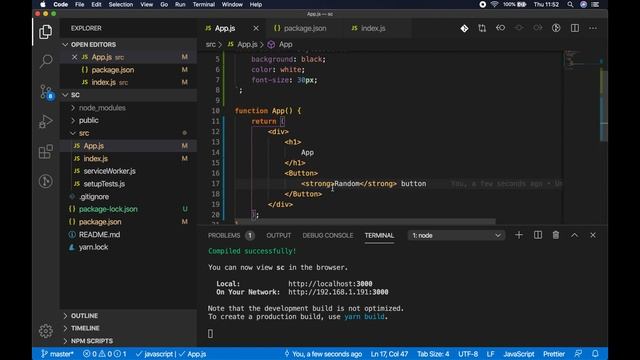Split the terminal panel

[x=538, y=235]
